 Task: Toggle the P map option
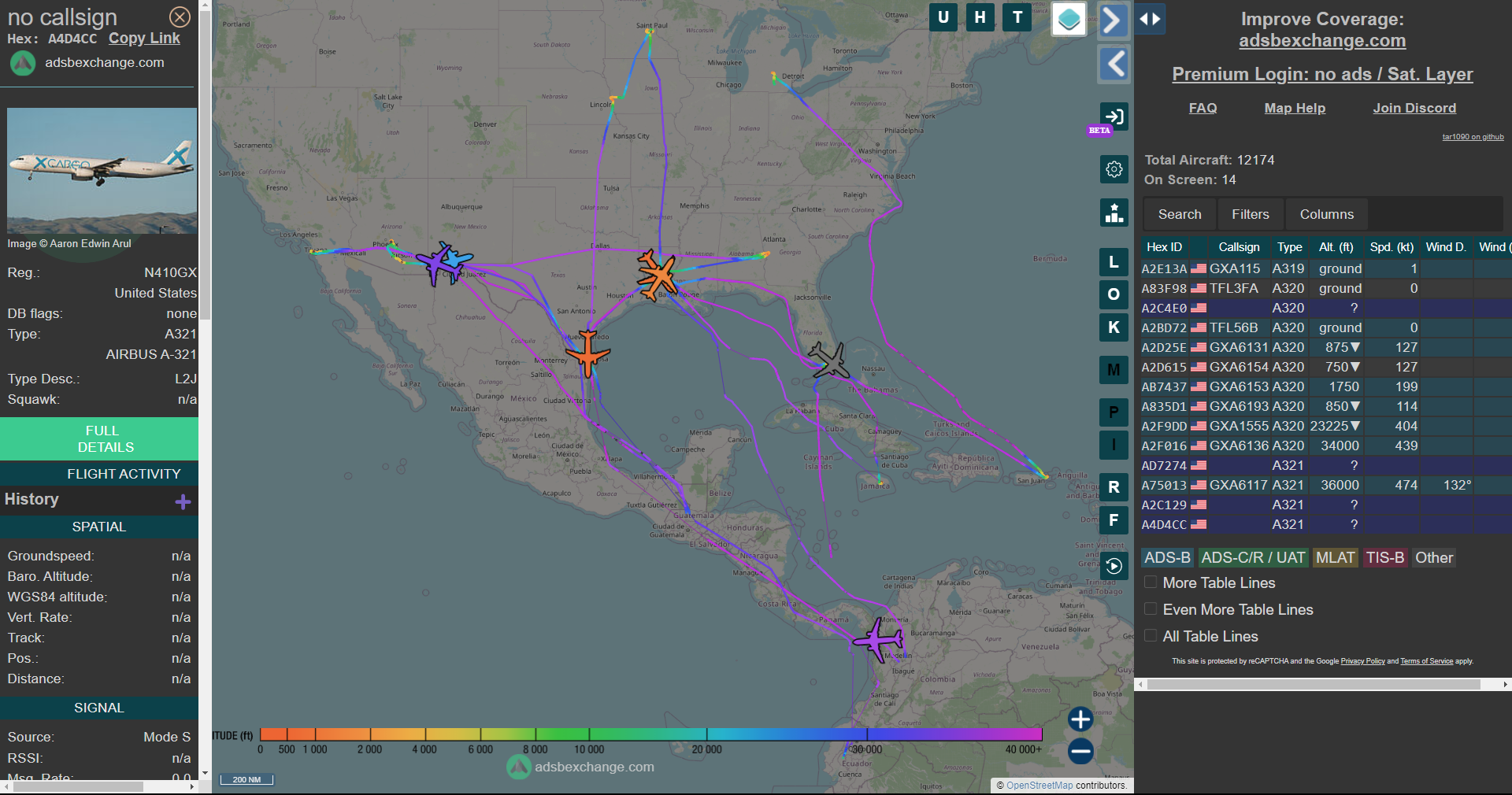(x=1114, y=412)
